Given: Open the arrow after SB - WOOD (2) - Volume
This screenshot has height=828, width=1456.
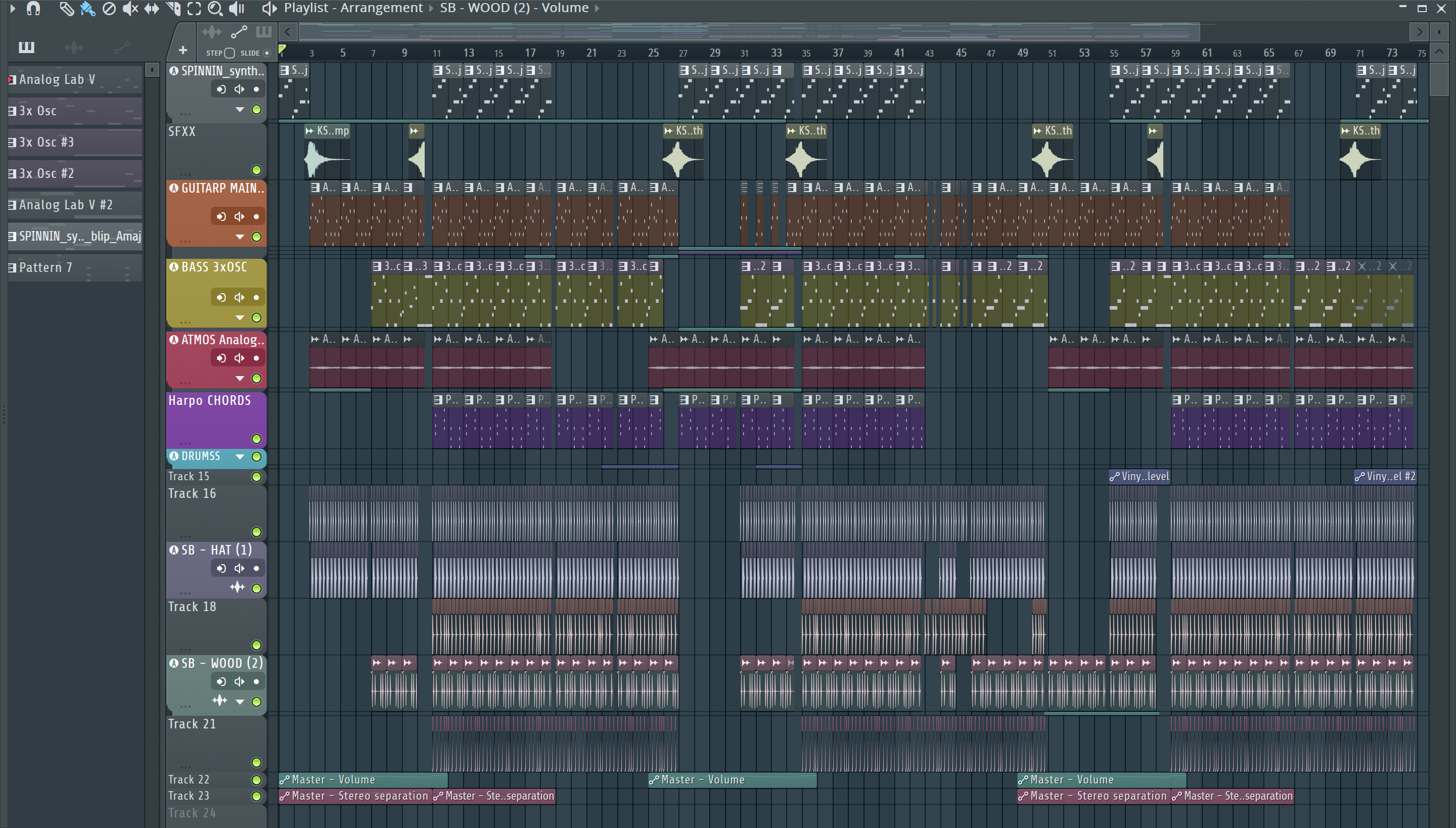Looking at the screenshot, I should click(x=597, y=9).
